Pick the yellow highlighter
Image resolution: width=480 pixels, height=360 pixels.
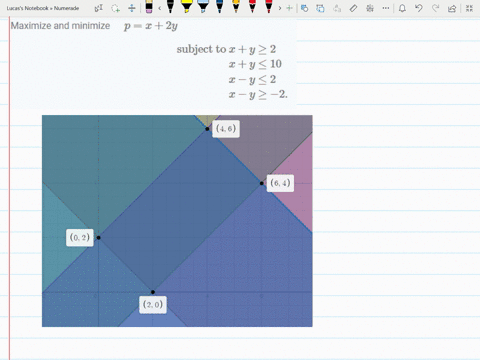coord(186,7)
